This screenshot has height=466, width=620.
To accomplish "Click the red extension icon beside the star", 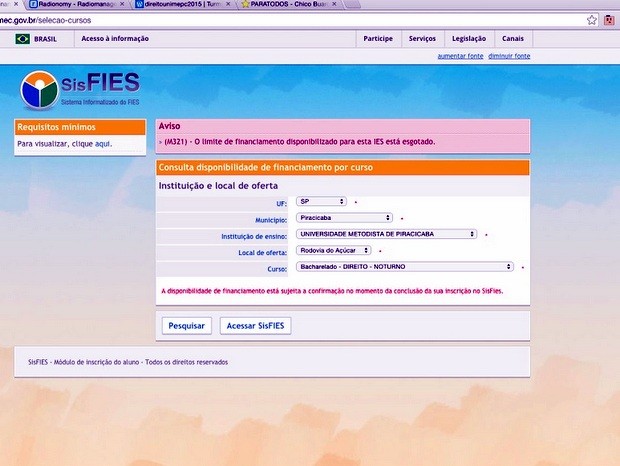I will click(609, 19).
